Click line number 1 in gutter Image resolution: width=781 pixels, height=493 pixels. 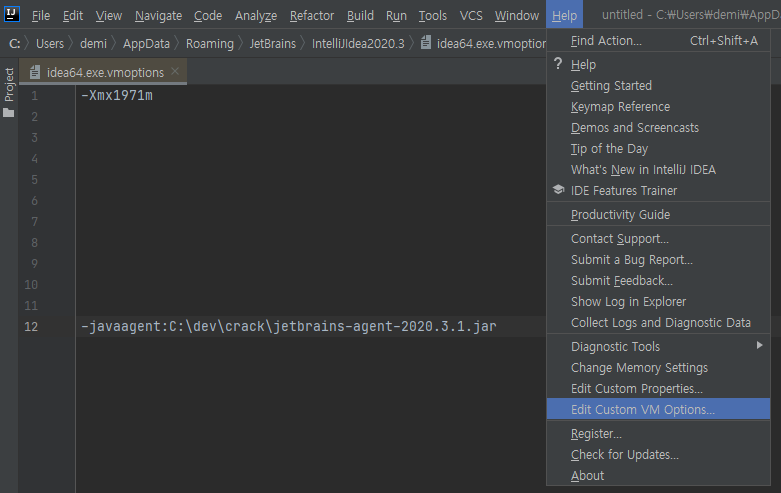click(x=34, y=95)
